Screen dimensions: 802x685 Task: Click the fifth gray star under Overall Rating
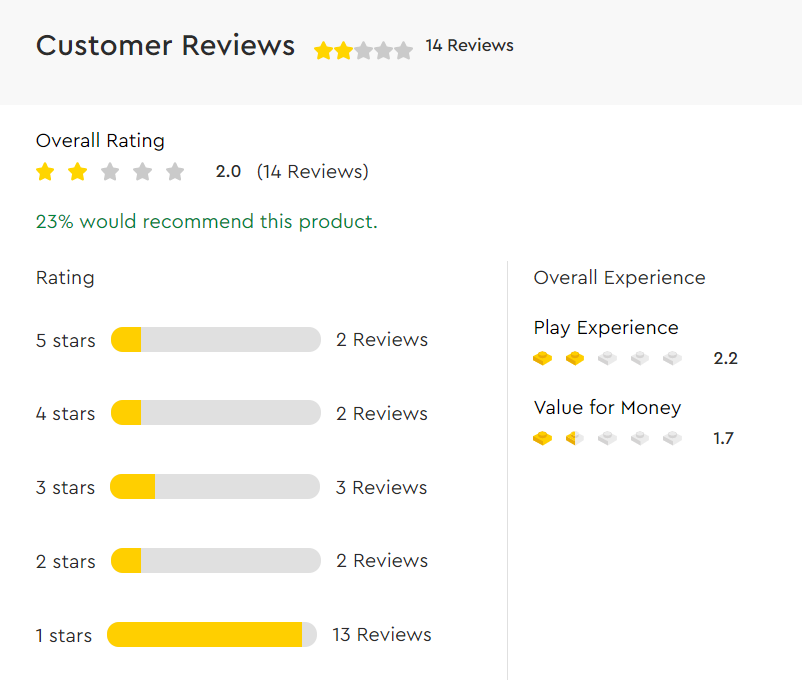(175, 172)
